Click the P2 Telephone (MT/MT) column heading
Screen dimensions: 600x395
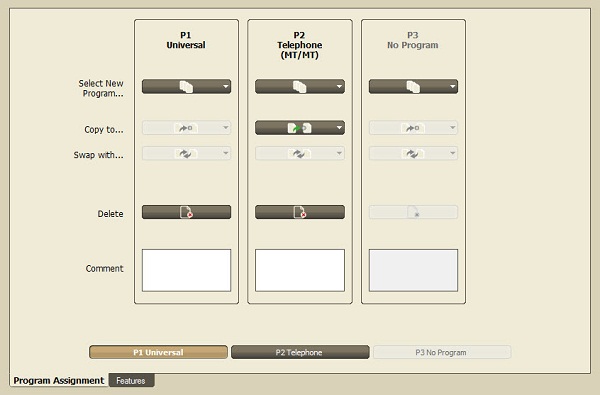click(x=300, y=45)
